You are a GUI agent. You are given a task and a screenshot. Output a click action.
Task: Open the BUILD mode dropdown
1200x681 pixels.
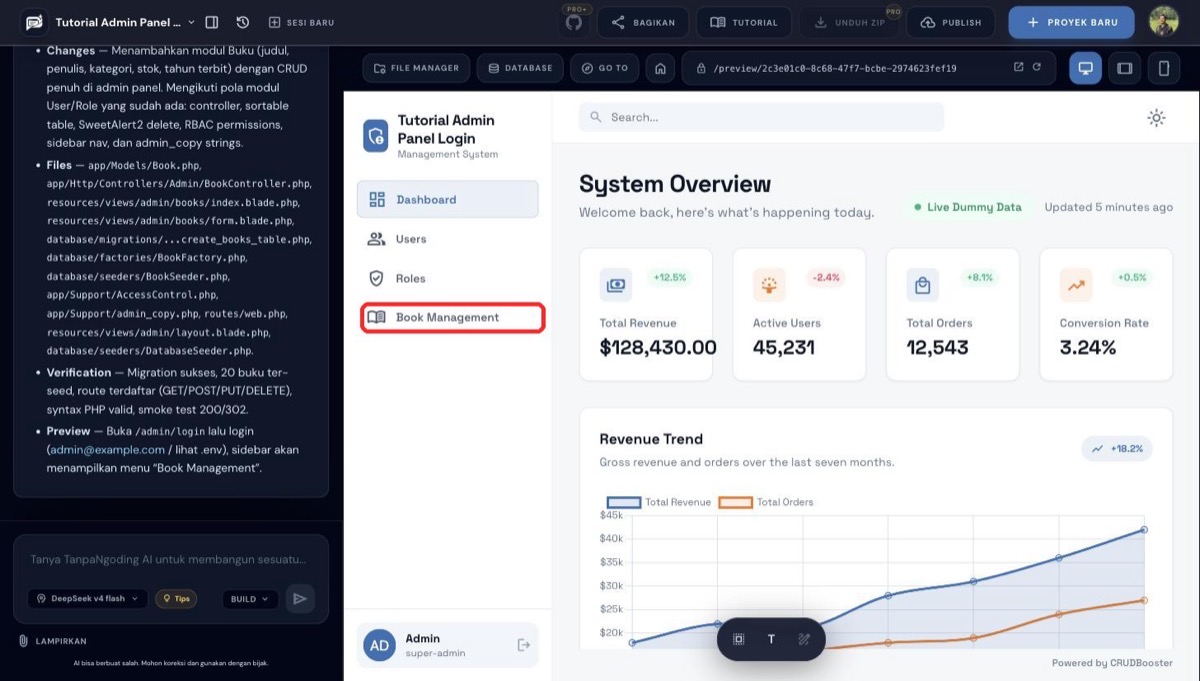[250, 599]
